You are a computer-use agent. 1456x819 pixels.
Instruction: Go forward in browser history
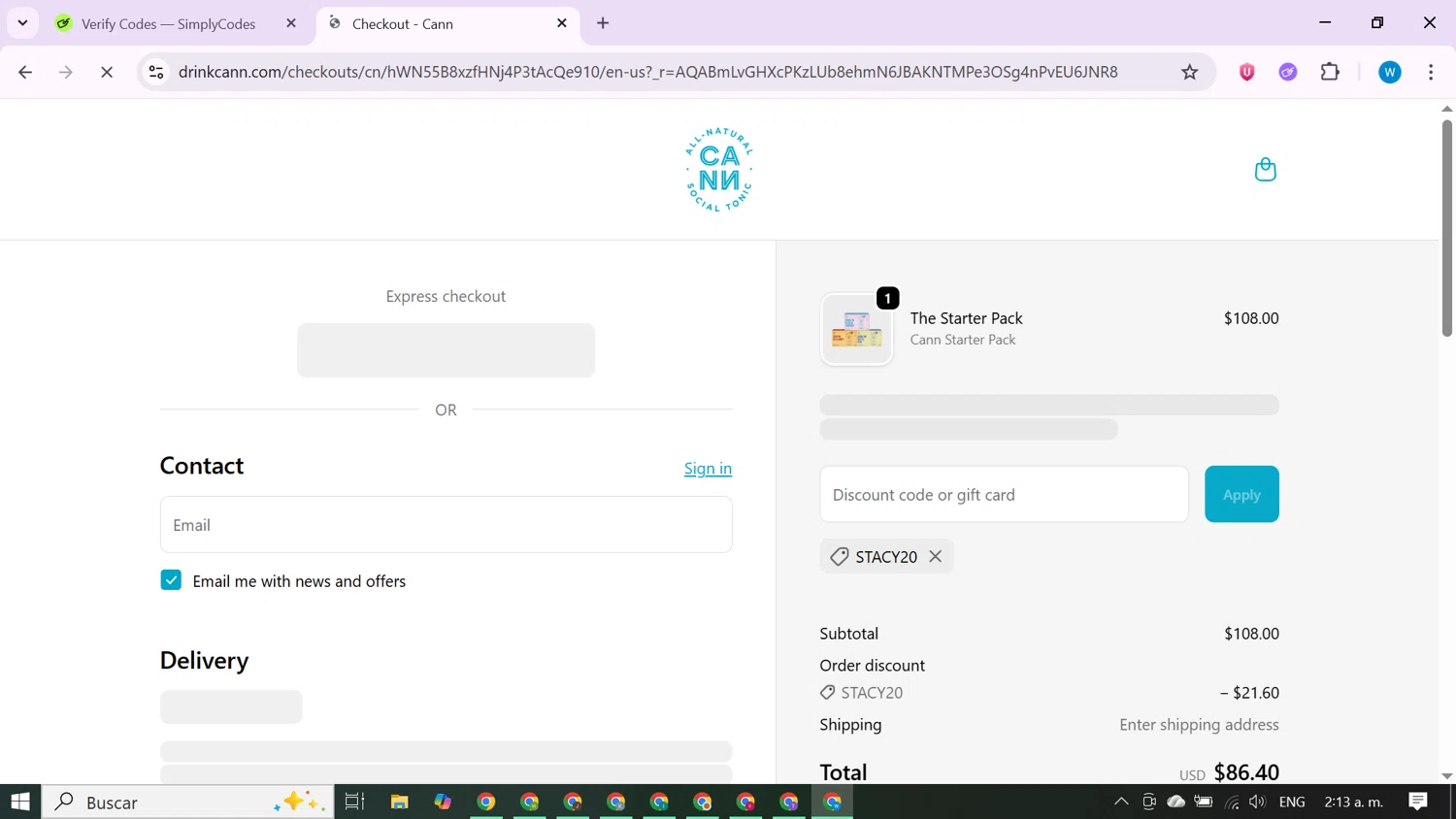[x=66, y=72]
